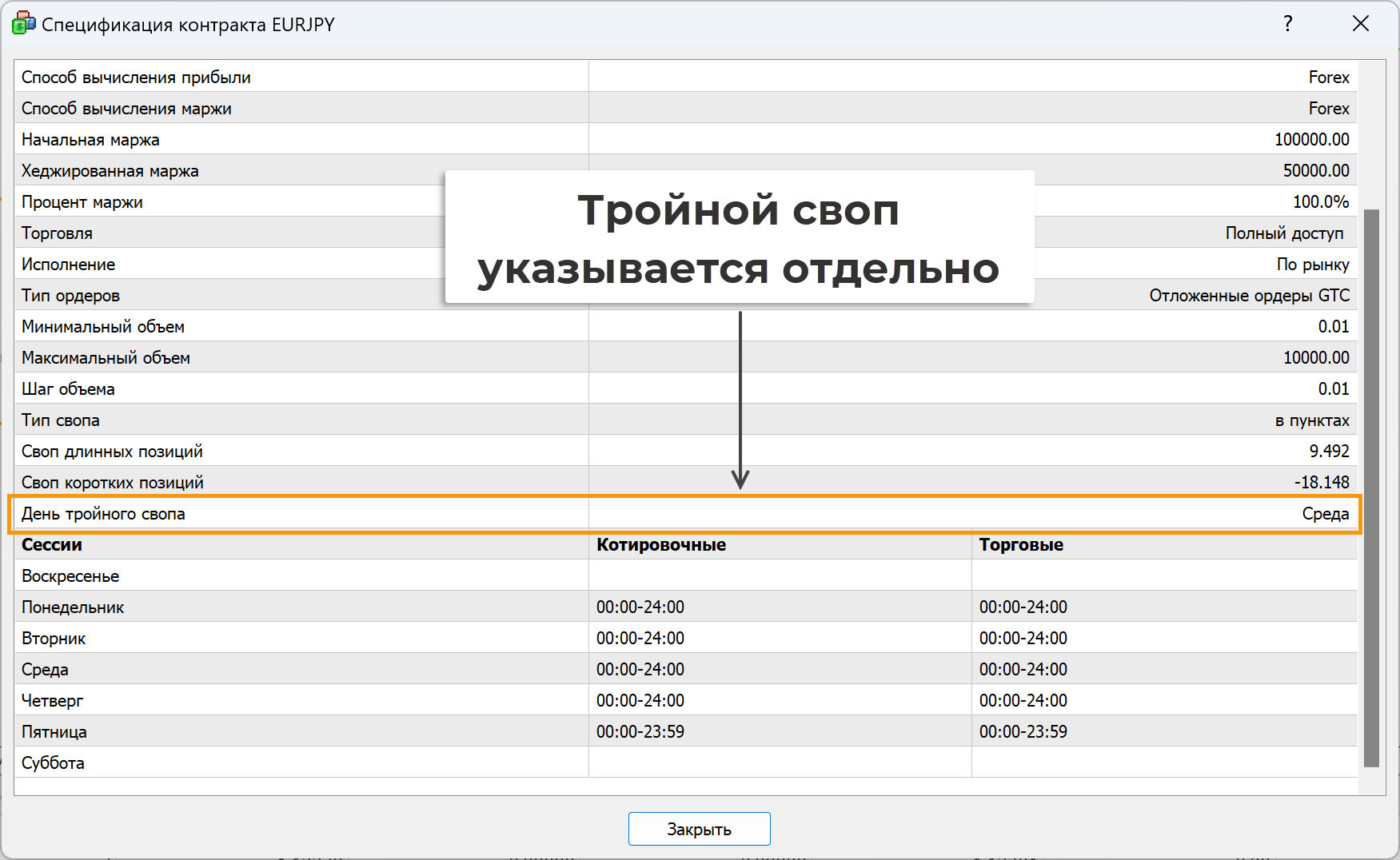Select the Воскресенье session row
1400x860 pixels.
coord(70,576)
